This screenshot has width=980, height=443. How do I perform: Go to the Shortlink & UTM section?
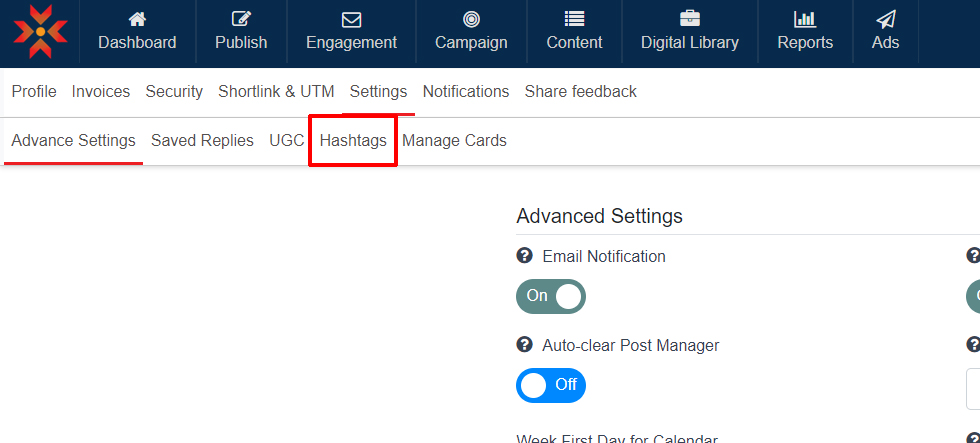pos(276,92)
